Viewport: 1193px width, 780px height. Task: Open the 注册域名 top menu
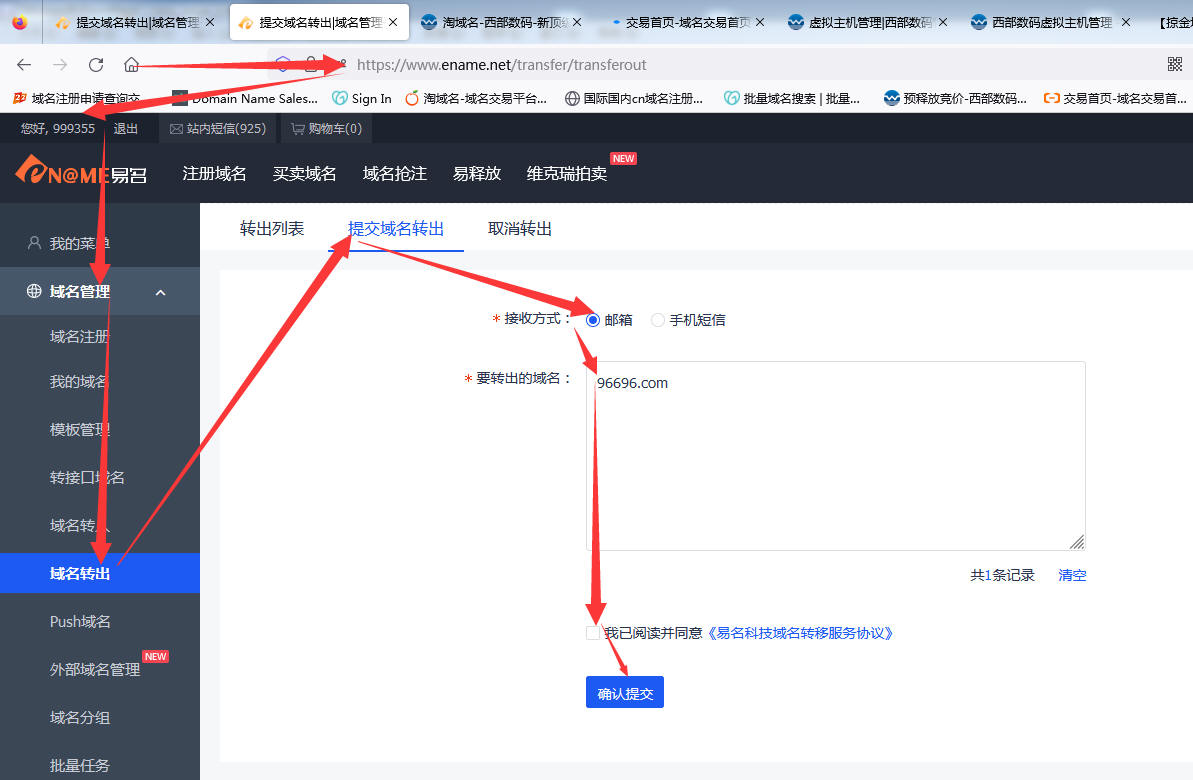[x=215, y=174]
